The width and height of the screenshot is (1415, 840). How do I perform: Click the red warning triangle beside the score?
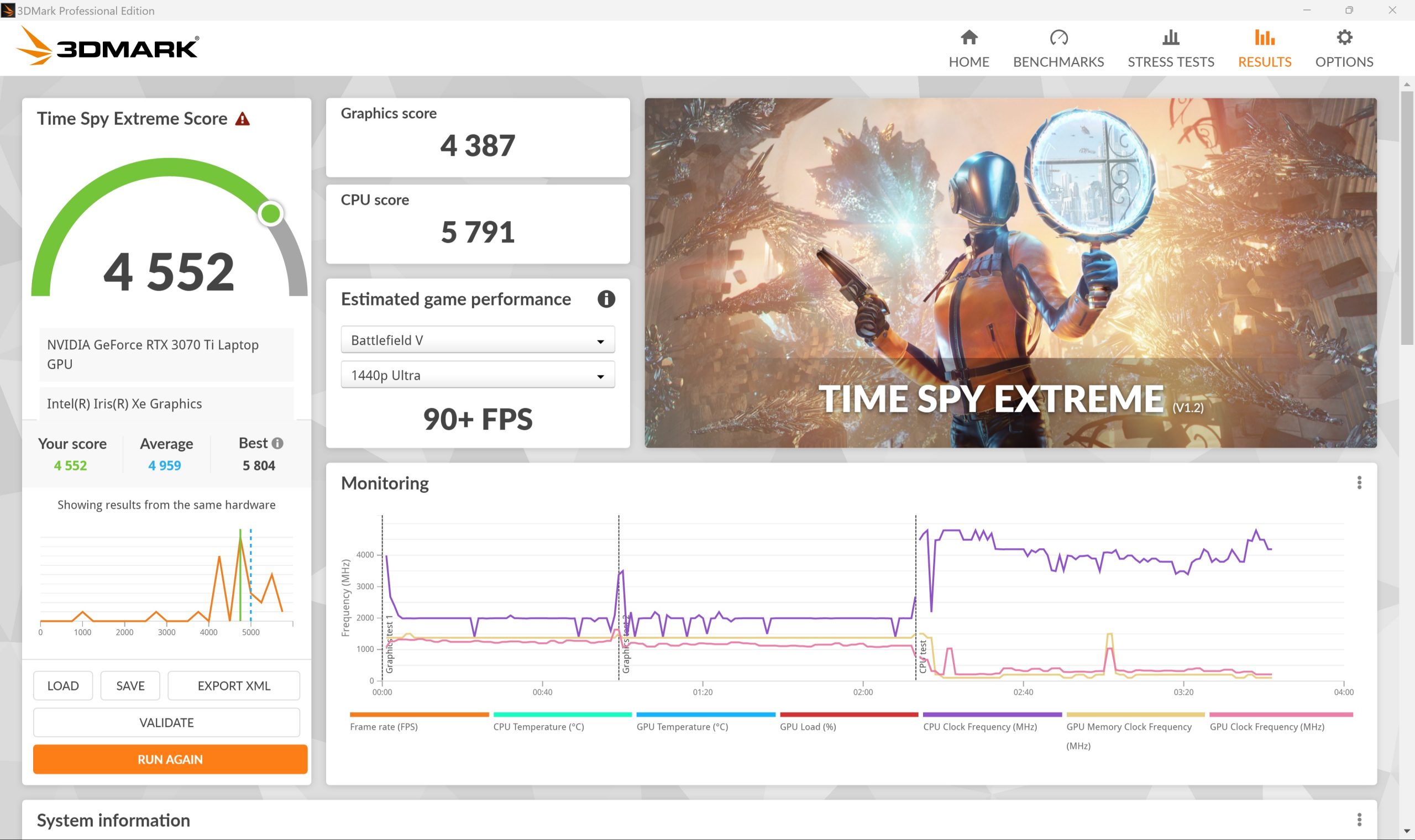(242, 119)
